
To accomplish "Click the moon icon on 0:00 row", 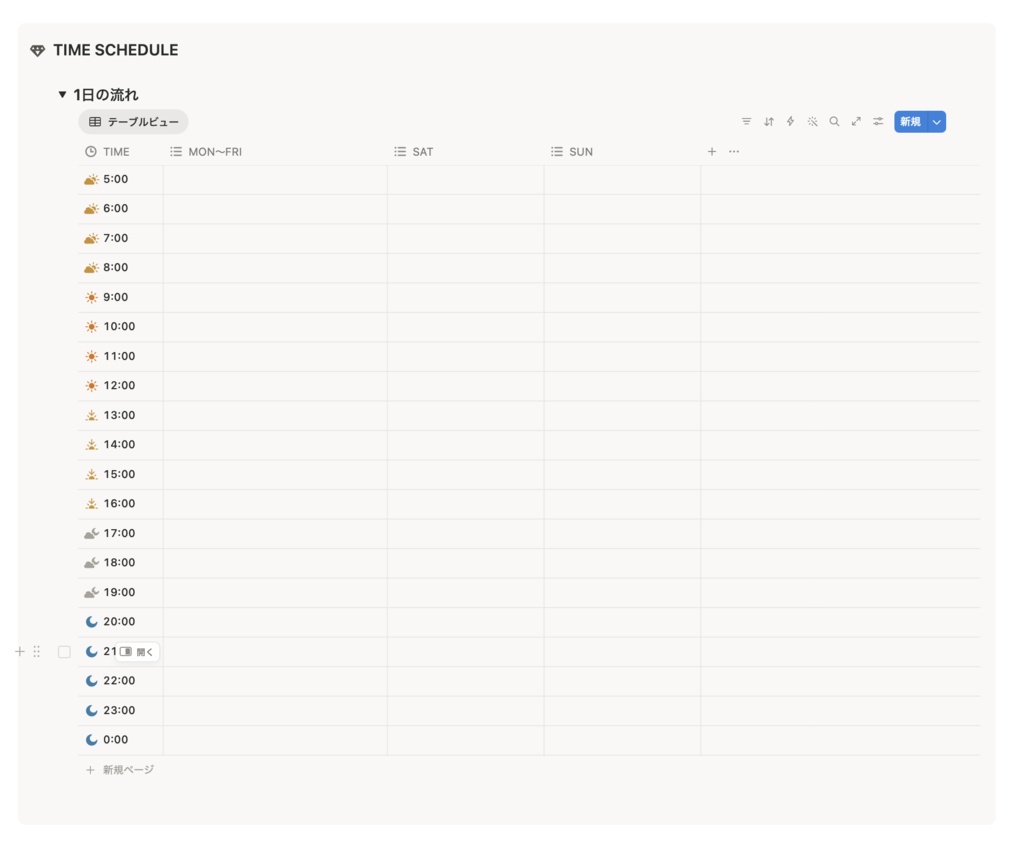I will pyautogui.click(x=91, y=740).
